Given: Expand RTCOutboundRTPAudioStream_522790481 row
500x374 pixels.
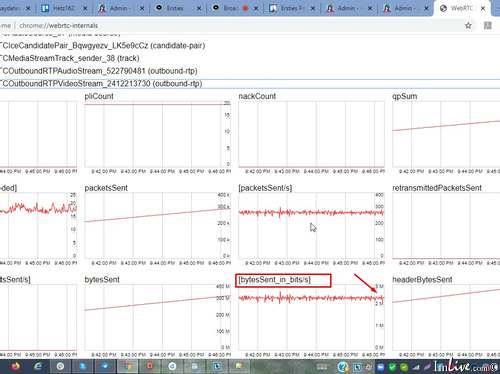Looking at the screenshot, I should pyautogui.click(x=99, y=71).
